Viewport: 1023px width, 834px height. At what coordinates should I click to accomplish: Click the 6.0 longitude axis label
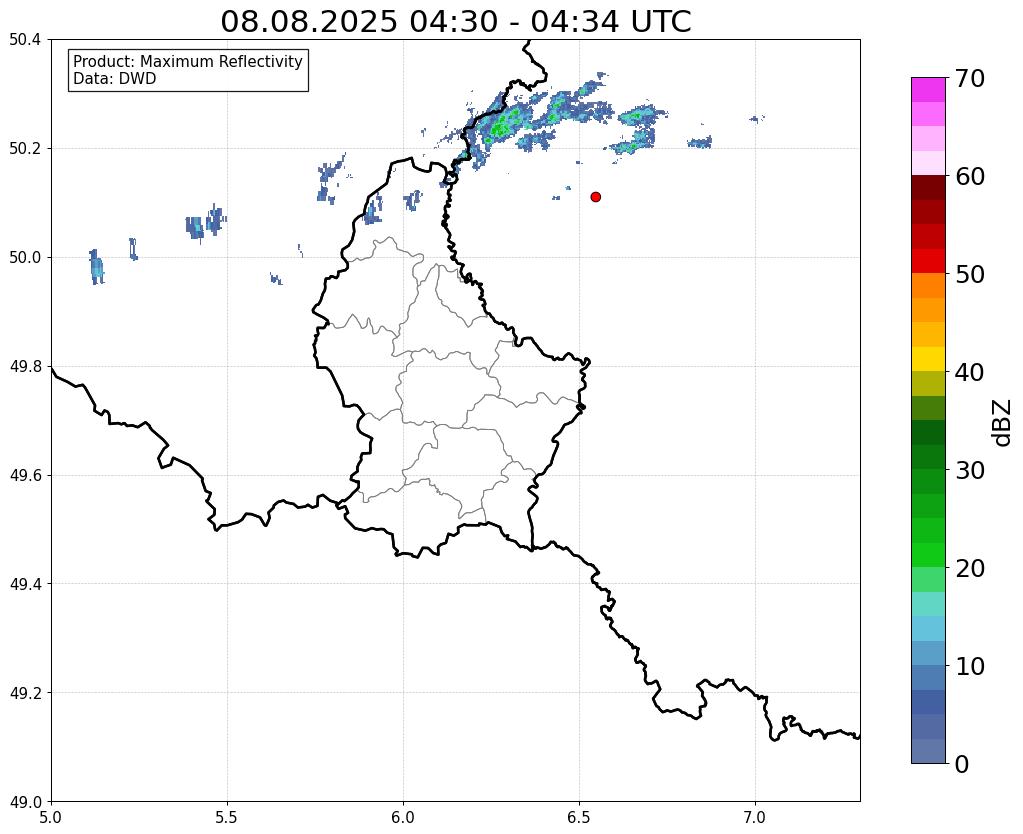403,817
